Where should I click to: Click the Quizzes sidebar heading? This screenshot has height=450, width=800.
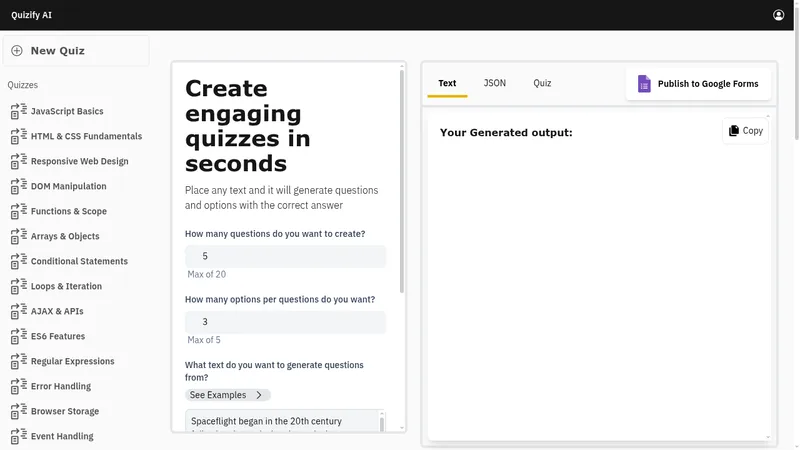(x=22, y=85)
